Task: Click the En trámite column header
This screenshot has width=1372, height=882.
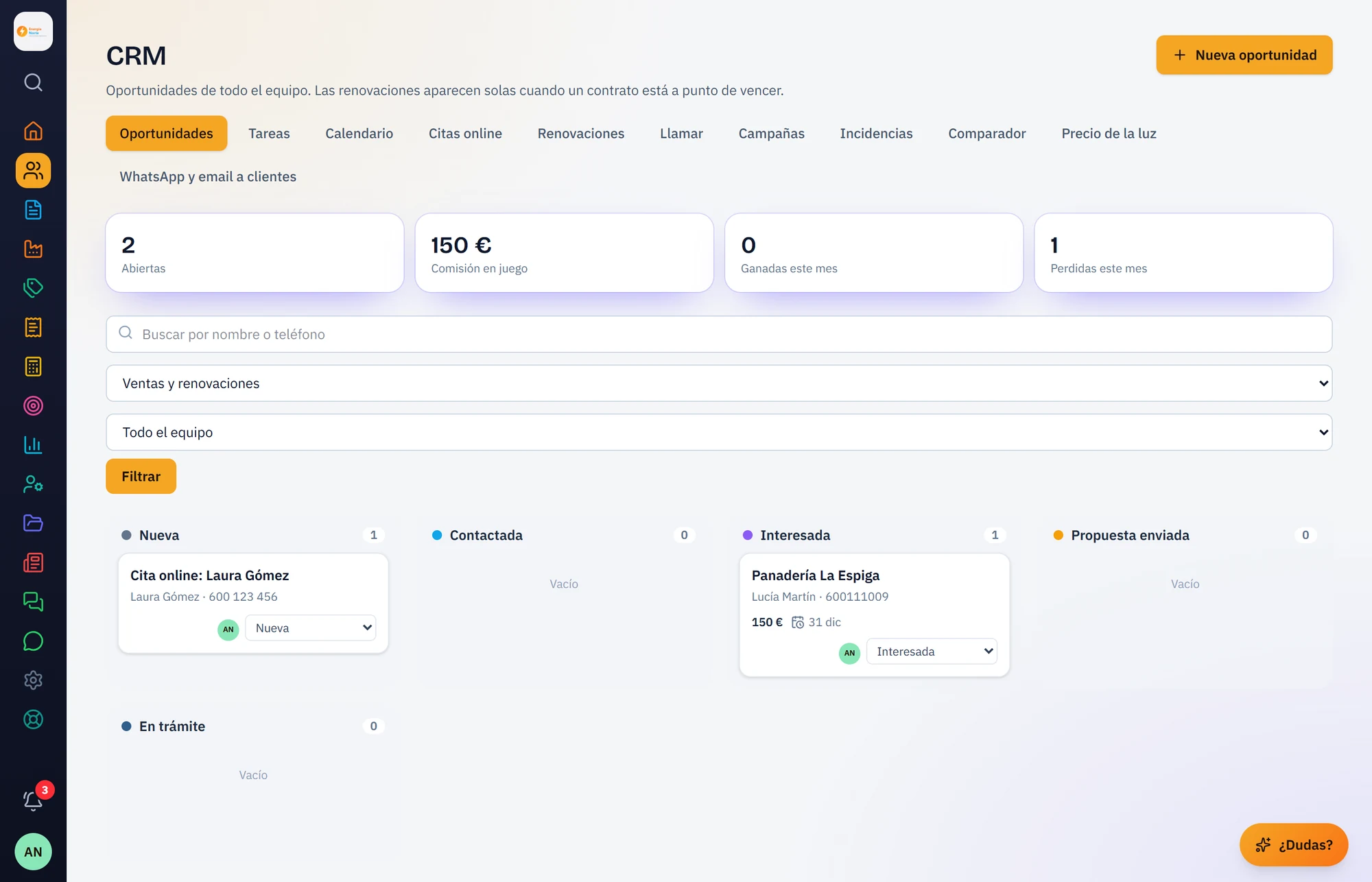Action: pyautogui.click(x=253, y=726)
